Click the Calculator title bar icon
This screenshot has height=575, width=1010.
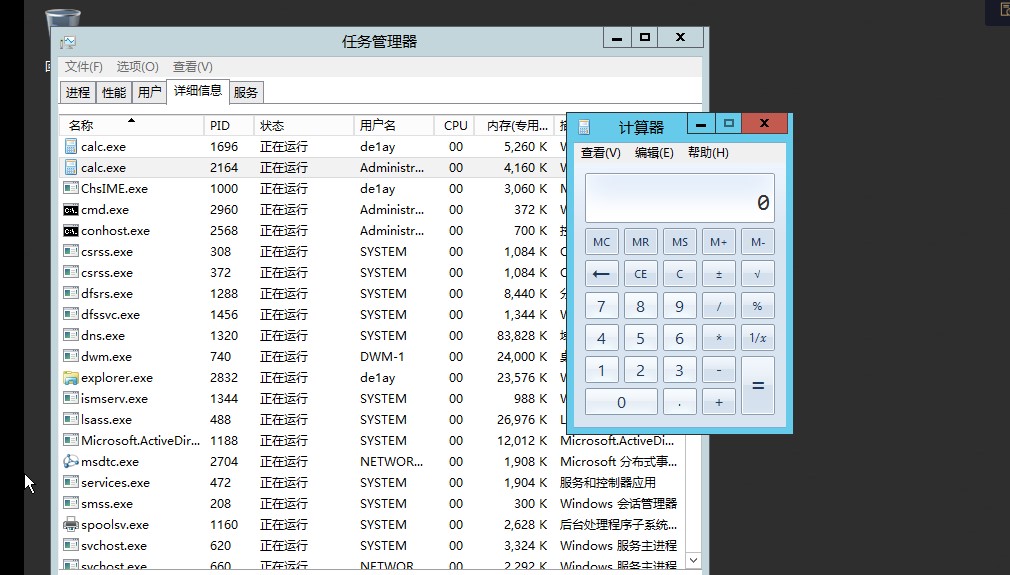(x=584, y=127)
